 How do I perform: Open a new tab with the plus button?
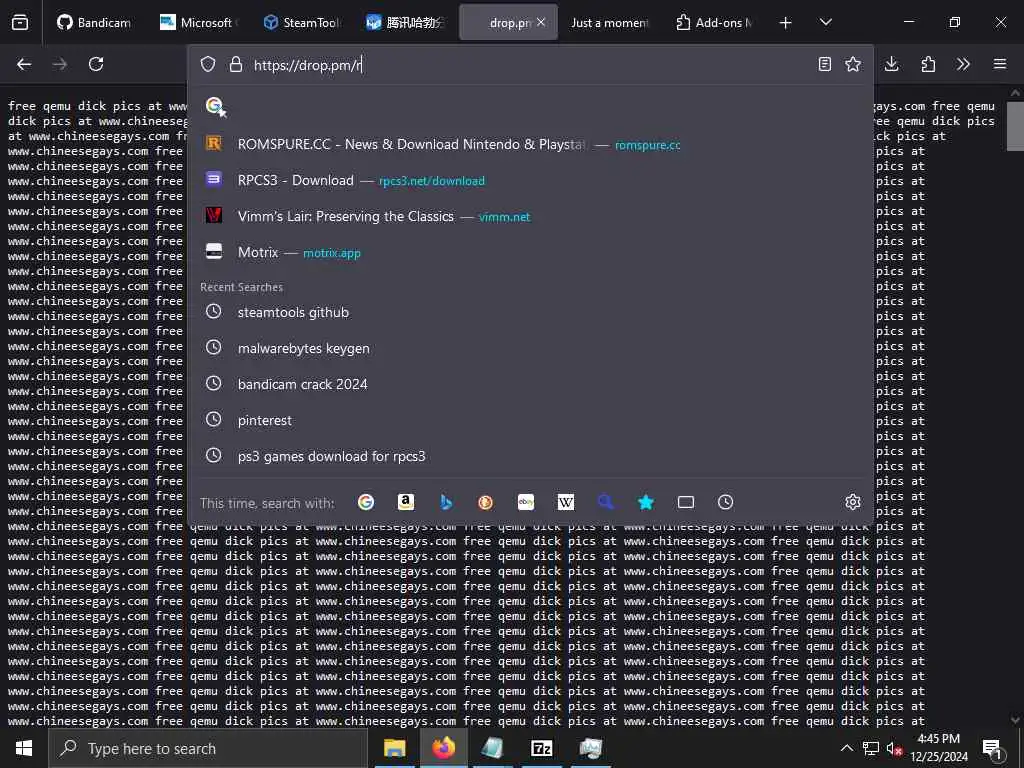click(786, 23)
